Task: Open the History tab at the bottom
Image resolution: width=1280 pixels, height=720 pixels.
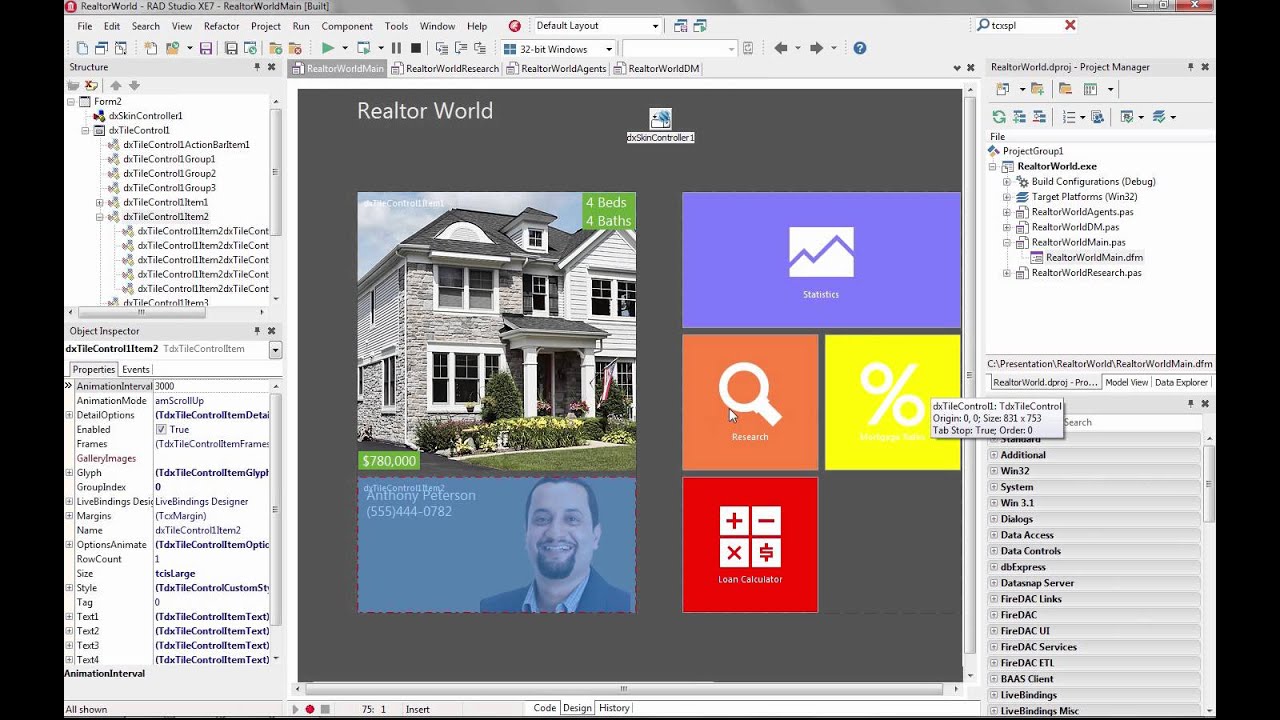Action: (x=614, y=708)
